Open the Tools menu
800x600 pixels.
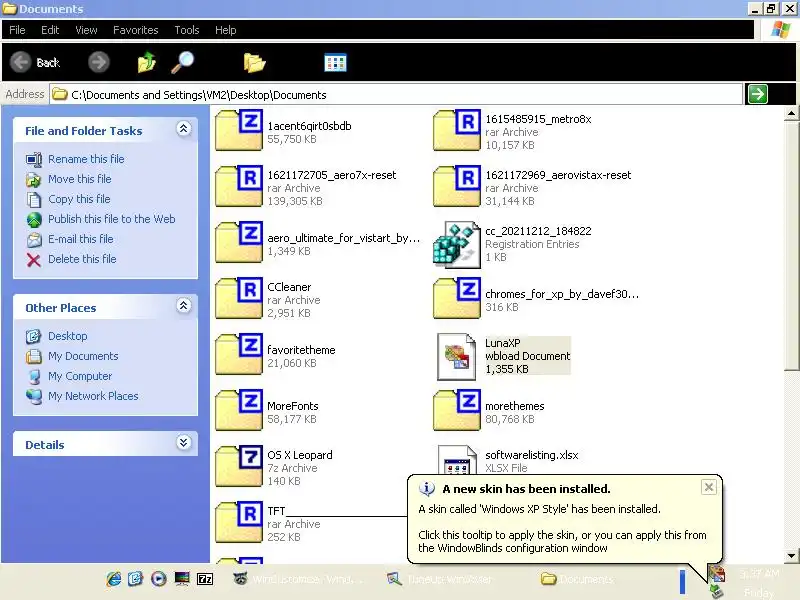coord(187,30)
